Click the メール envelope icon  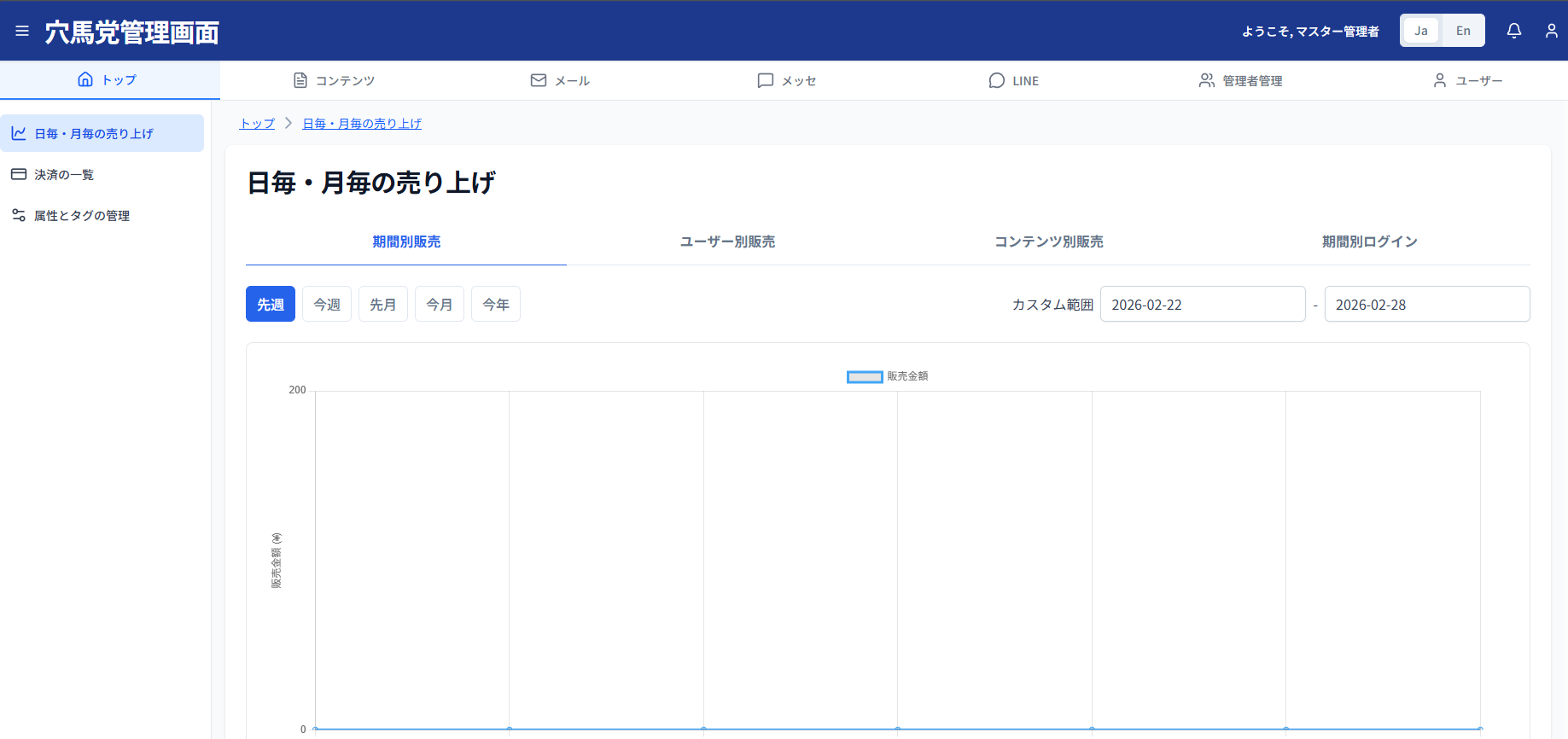coord(539,80)
